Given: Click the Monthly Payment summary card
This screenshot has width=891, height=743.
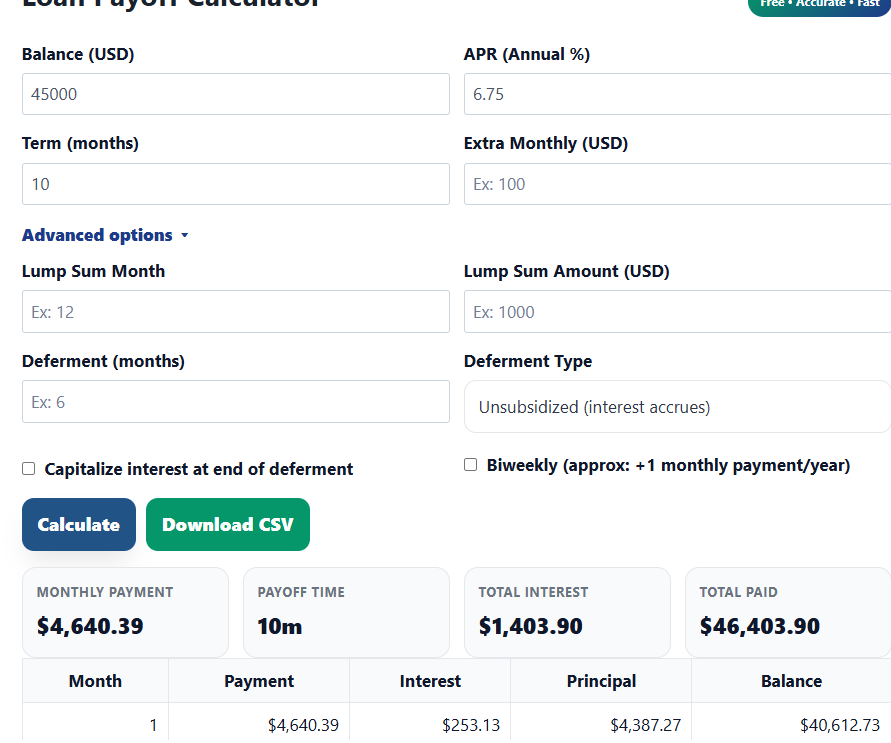Looking at the screenshot, I should coord(125,611).
